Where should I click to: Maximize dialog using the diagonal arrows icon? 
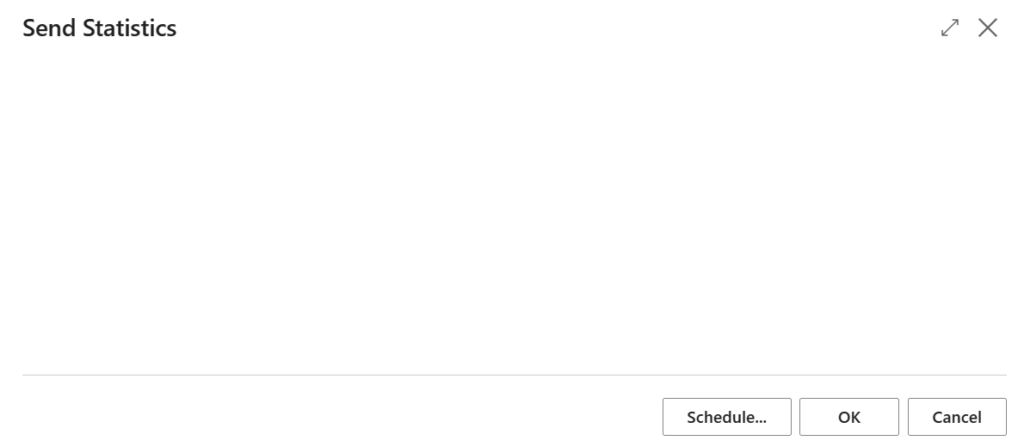click(950, 27)
